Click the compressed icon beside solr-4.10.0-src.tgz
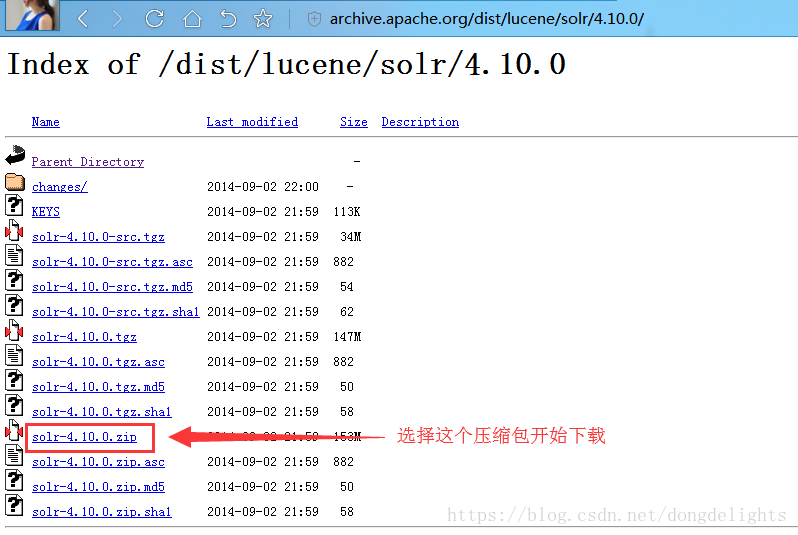This screenshot has height=535, width=798. [x=14, y=230]
